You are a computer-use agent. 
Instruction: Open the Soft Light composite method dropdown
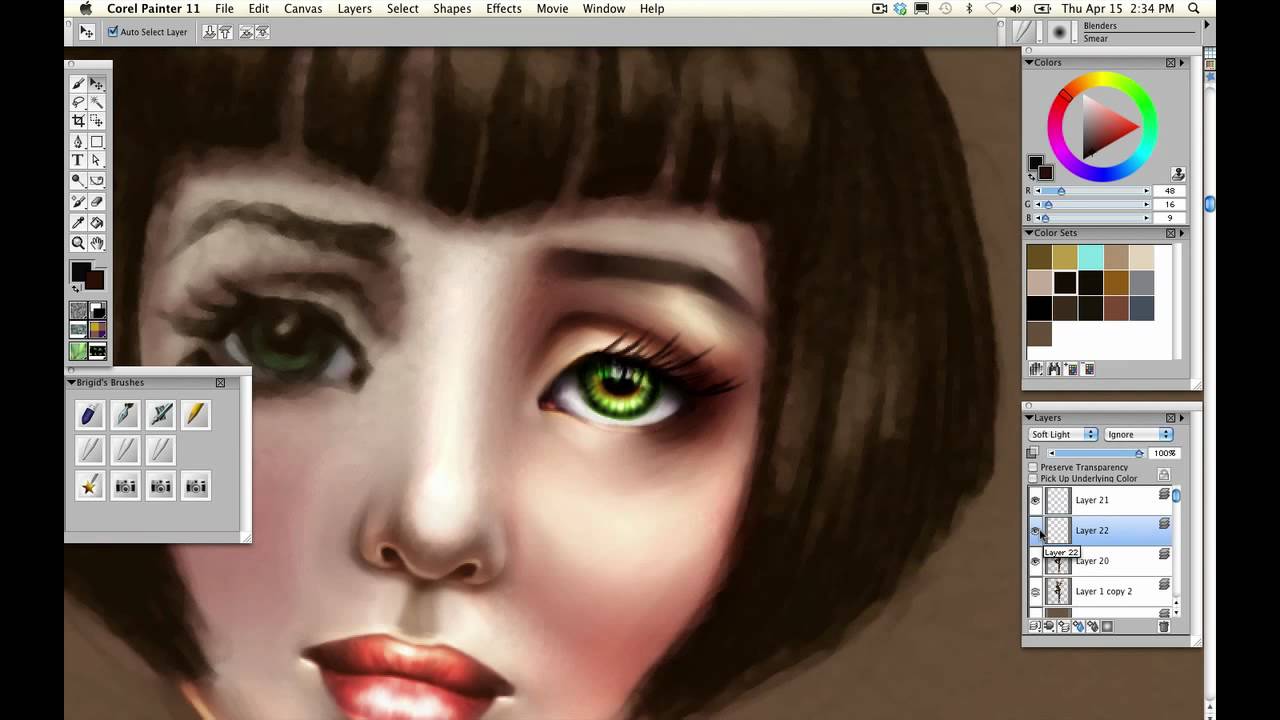click(x=1063, y=434)
